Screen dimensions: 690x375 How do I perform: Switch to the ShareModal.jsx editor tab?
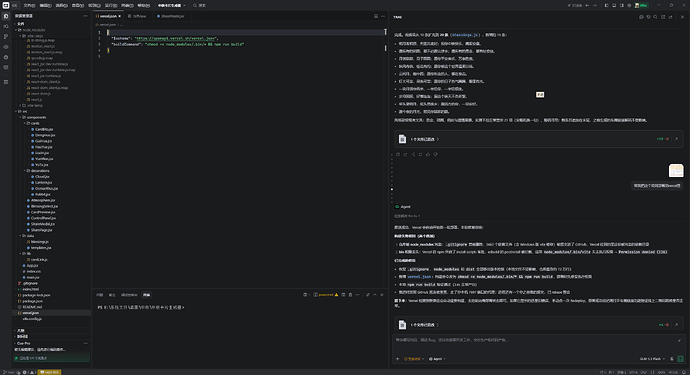point(171,16)
